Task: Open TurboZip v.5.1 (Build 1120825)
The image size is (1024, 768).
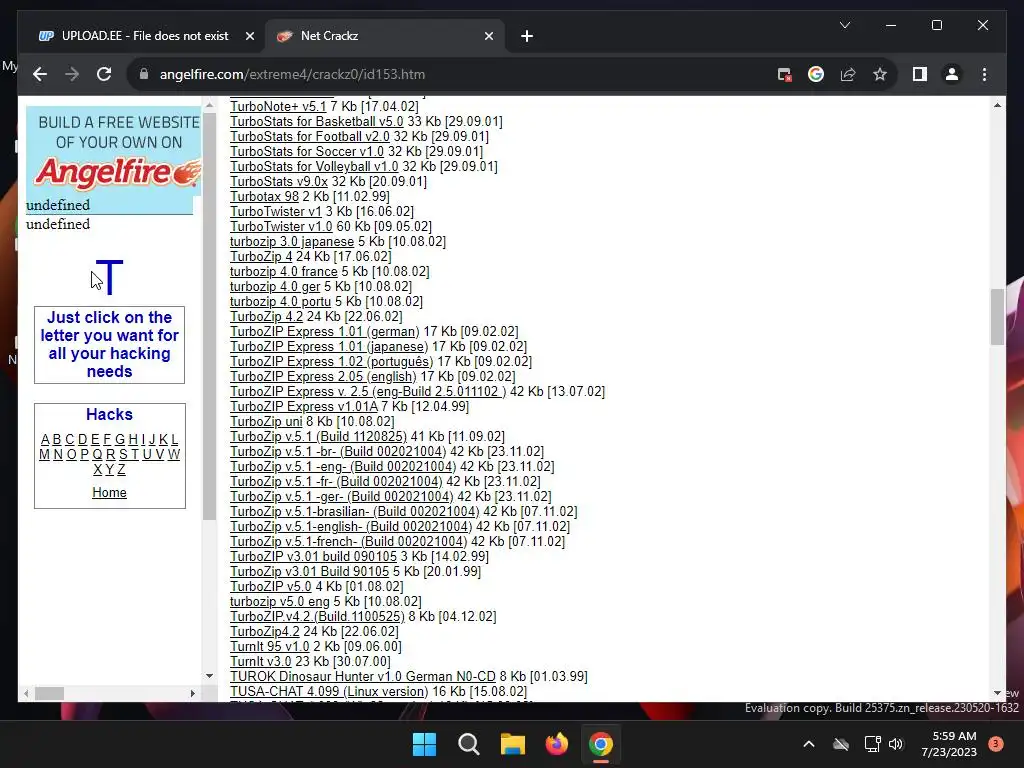Action: point(318,437)
